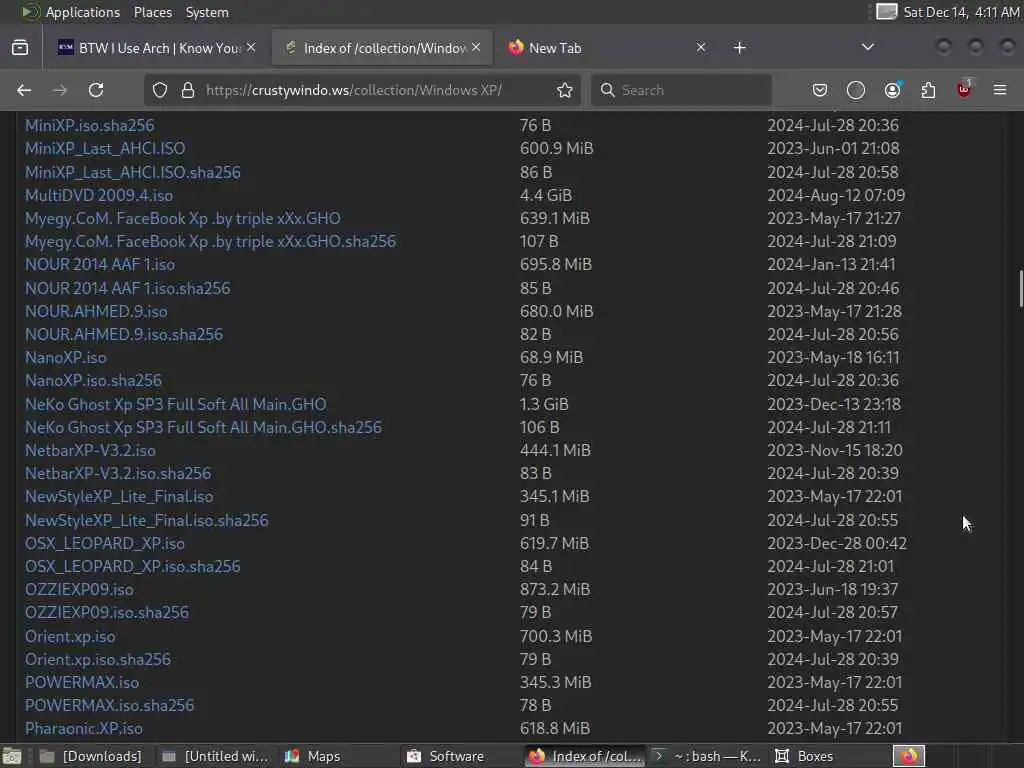Download NOUR.AHMED.9.iso
The height and width of the screenshot is (768, 1024).
coord(96,312)
